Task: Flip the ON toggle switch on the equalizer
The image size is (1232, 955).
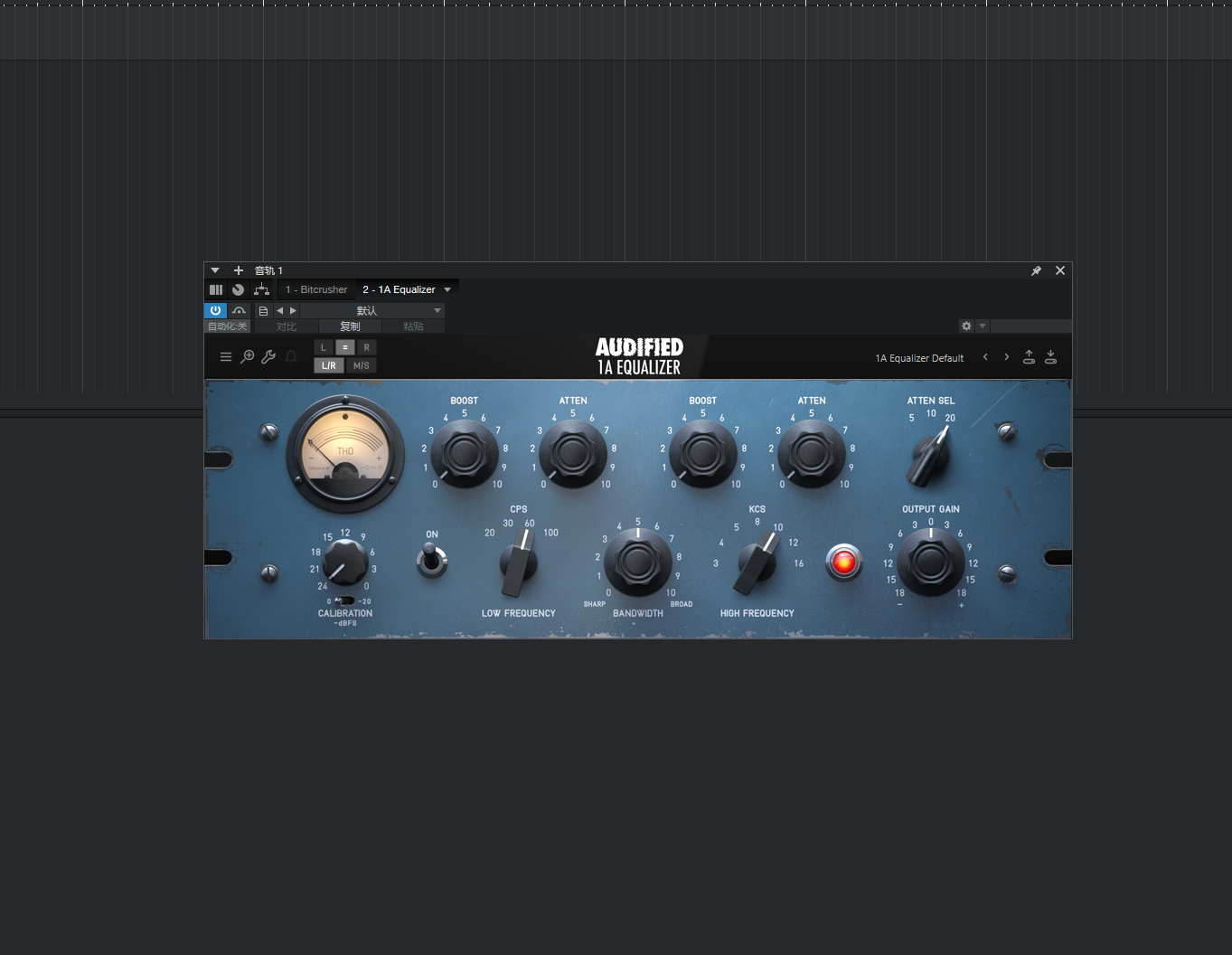Action: [x=430, y=561]
